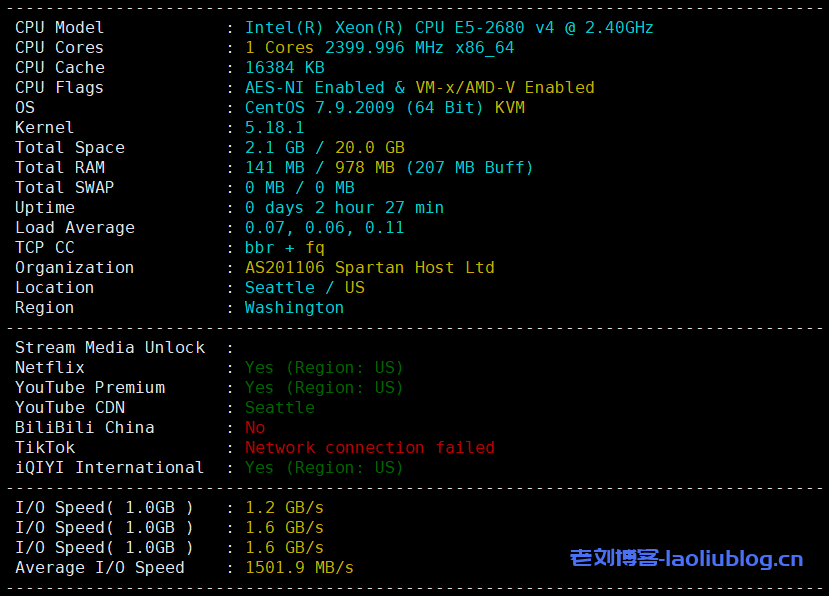Click the first I/O Speed 1.2 GB/s result

(x=284, y=507)
